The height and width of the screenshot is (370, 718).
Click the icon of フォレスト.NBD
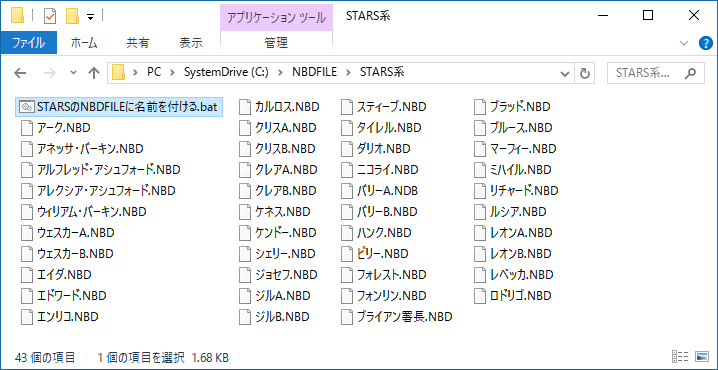point(347,275)
